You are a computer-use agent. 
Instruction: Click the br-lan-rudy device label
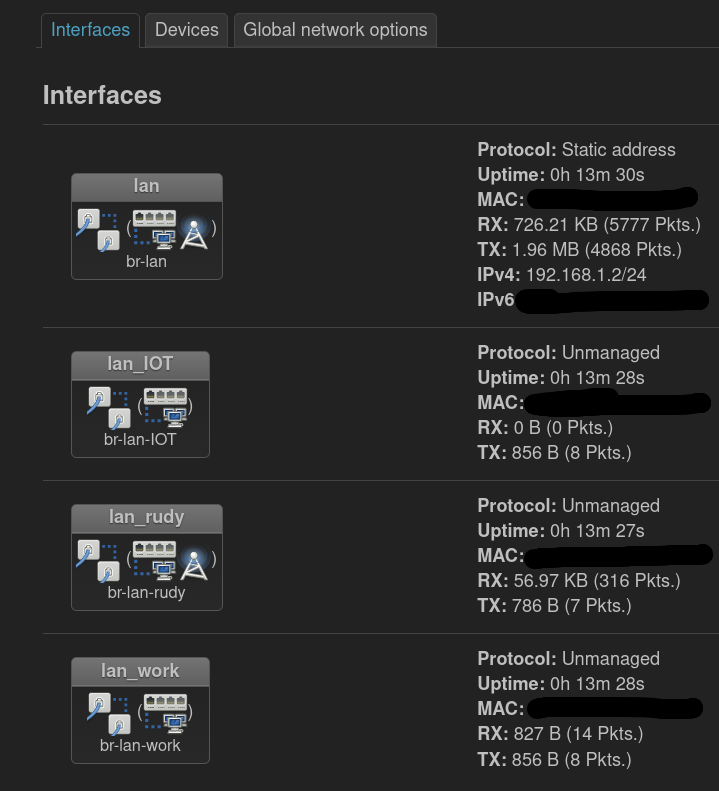[x=146, y=592]
